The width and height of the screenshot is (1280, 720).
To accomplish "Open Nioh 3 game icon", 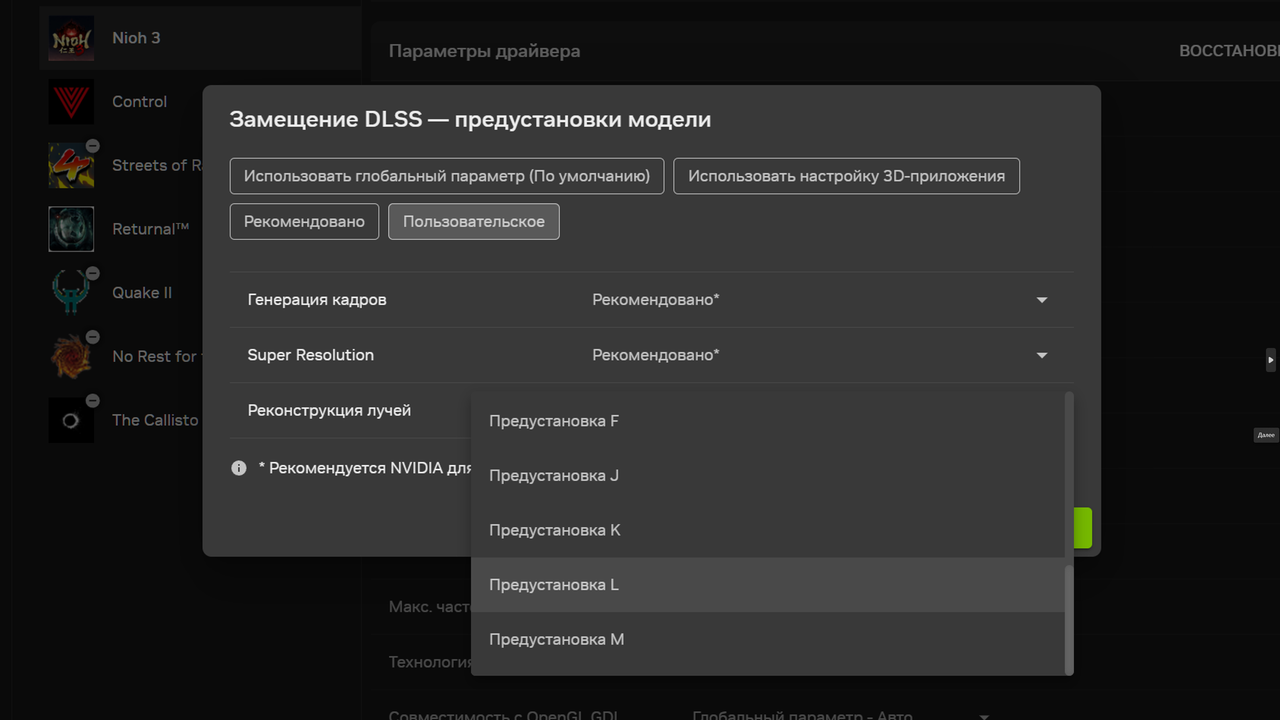I will 71,38.
